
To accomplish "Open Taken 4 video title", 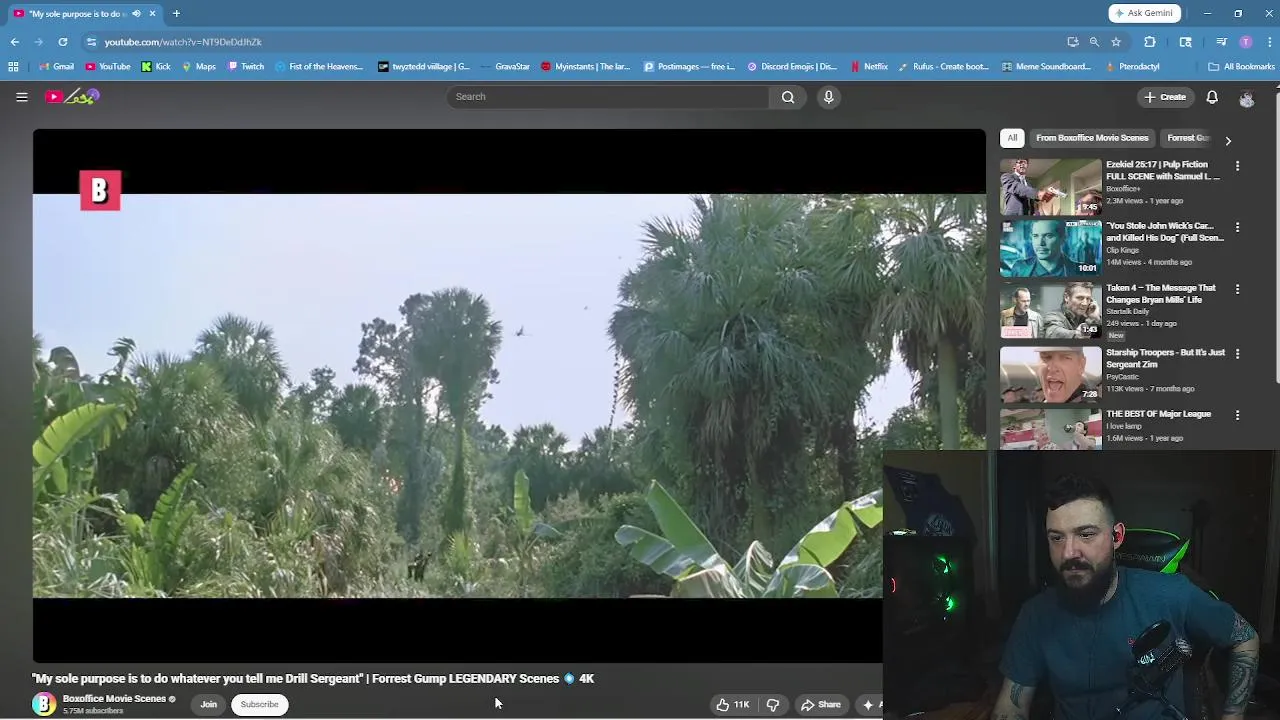I will click(x=1160, y=294).
